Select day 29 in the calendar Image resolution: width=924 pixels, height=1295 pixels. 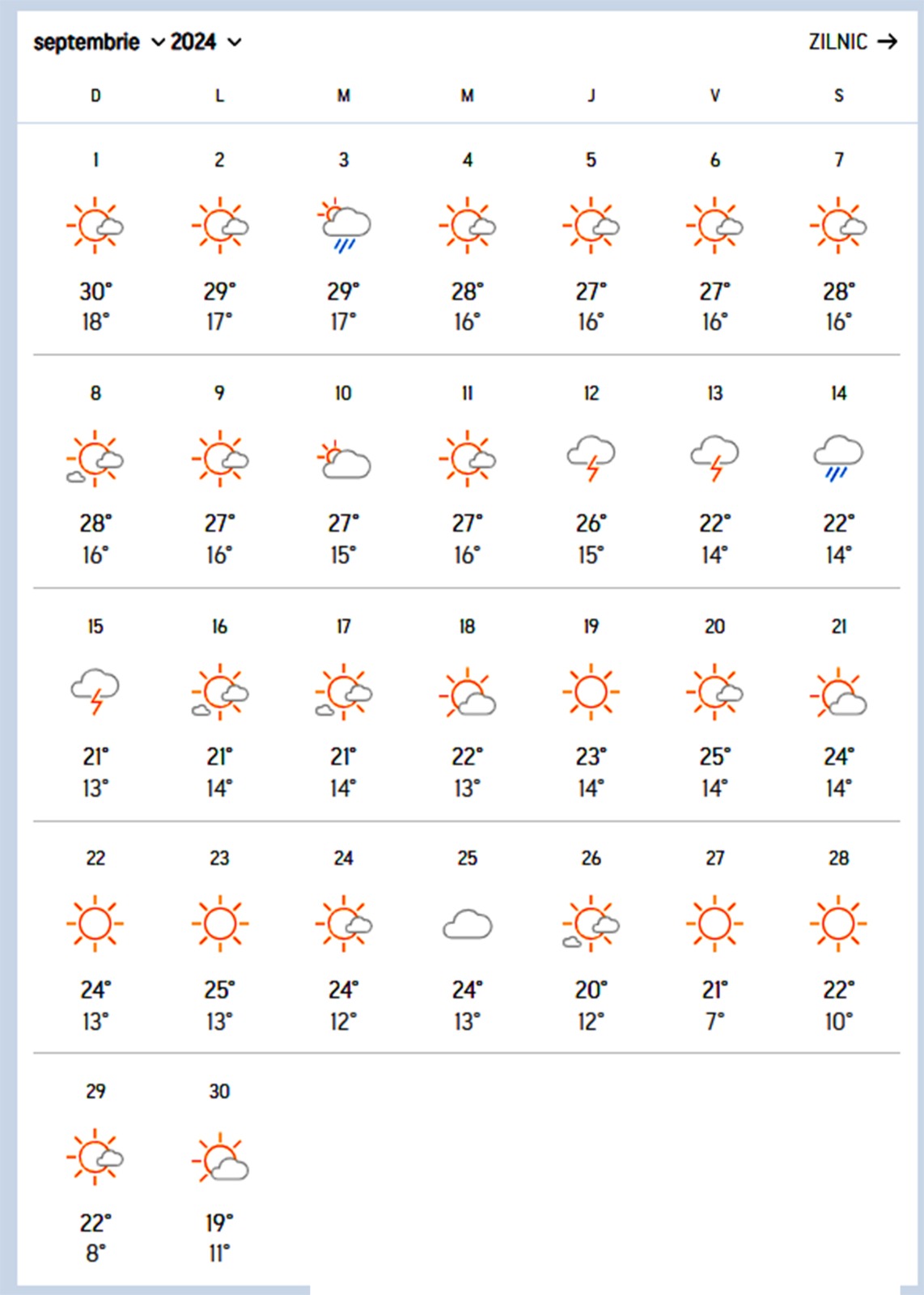(95, 1092)
